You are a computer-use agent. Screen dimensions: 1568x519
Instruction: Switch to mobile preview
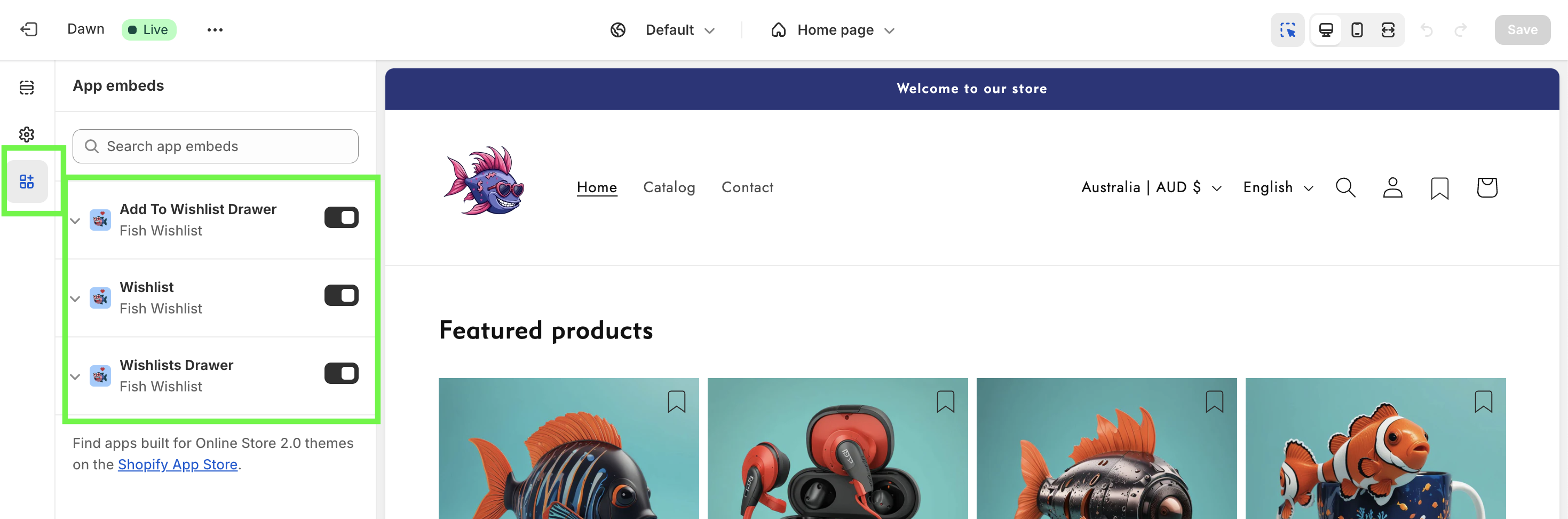click(1357, 30)
